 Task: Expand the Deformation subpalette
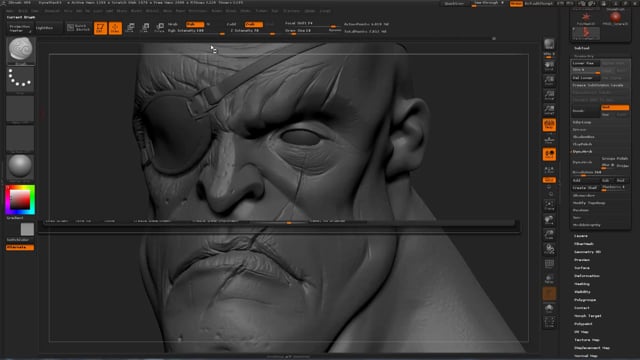587,276
